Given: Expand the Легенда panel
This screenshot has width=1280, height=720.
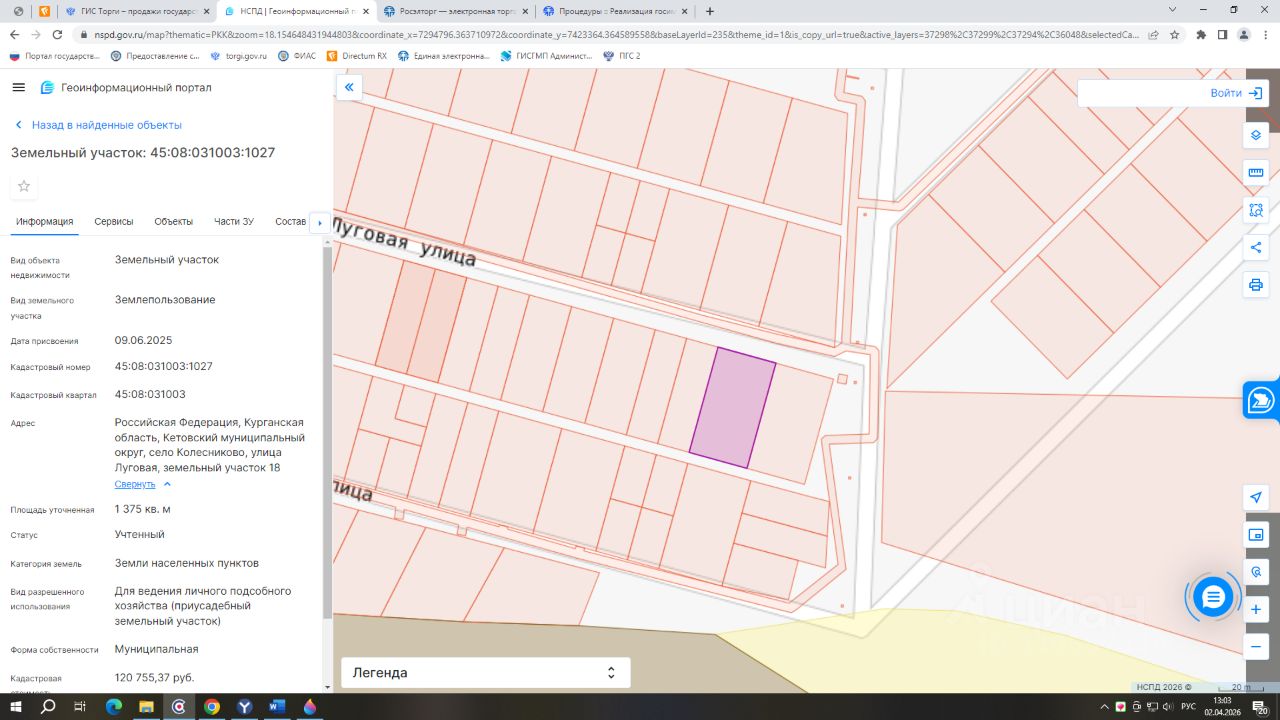Looking at the screenshot, I should tap(485, 673).
